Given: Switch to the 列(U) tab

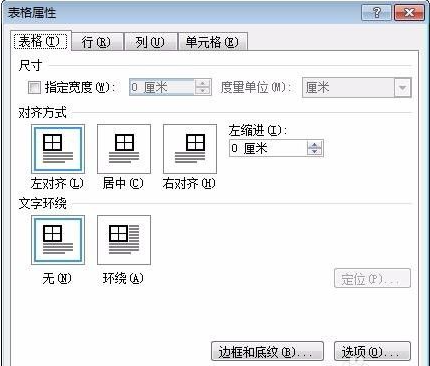Looking at the screenshot, I should click(x=150, y=42).
